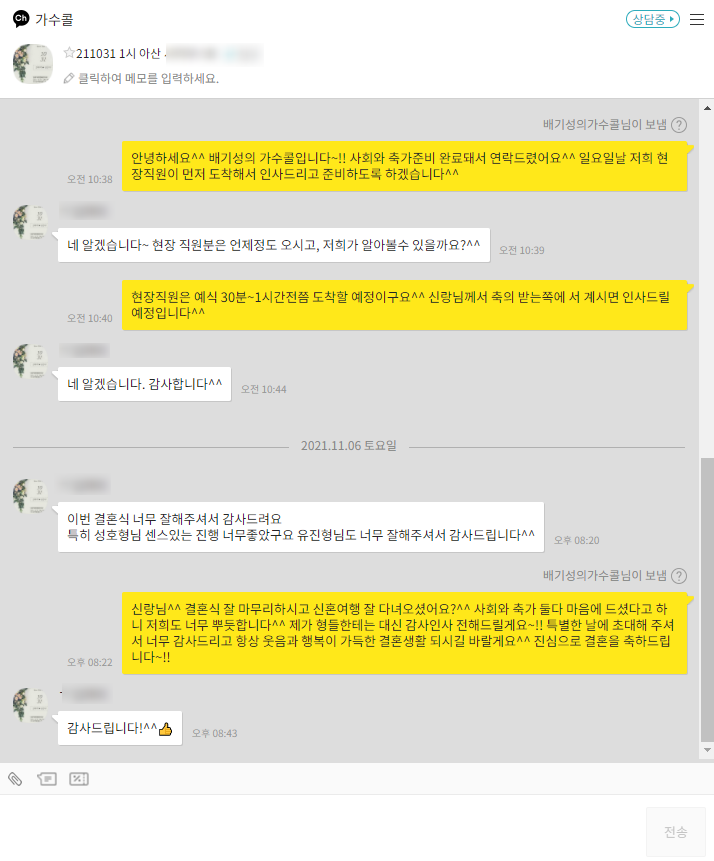Click the help icon beside lower 배기성의가수콜님이 보냄
The width and height of the screenshot is (714, 861).
pos(679,576)
